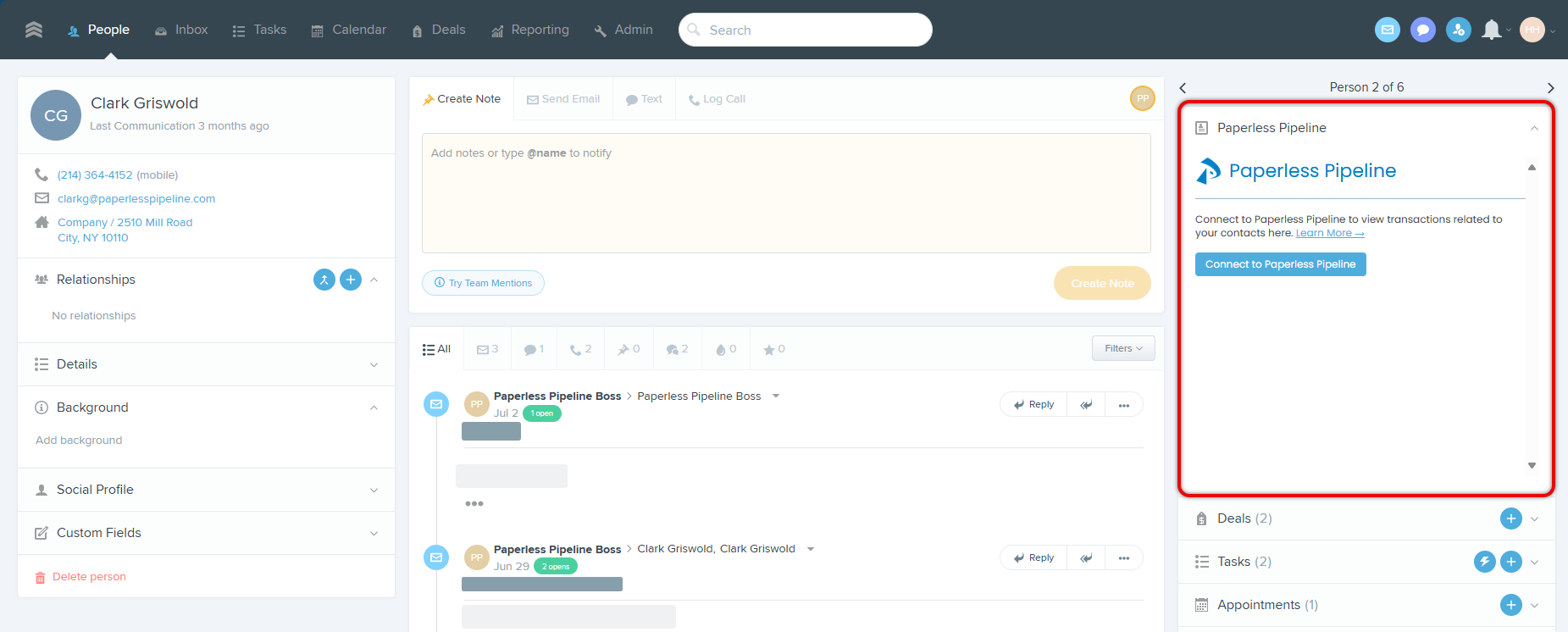Click the compose email icon in the top bar
Screen dimensions: 1568x632
pyautogui.click(x=1388, y=30)
